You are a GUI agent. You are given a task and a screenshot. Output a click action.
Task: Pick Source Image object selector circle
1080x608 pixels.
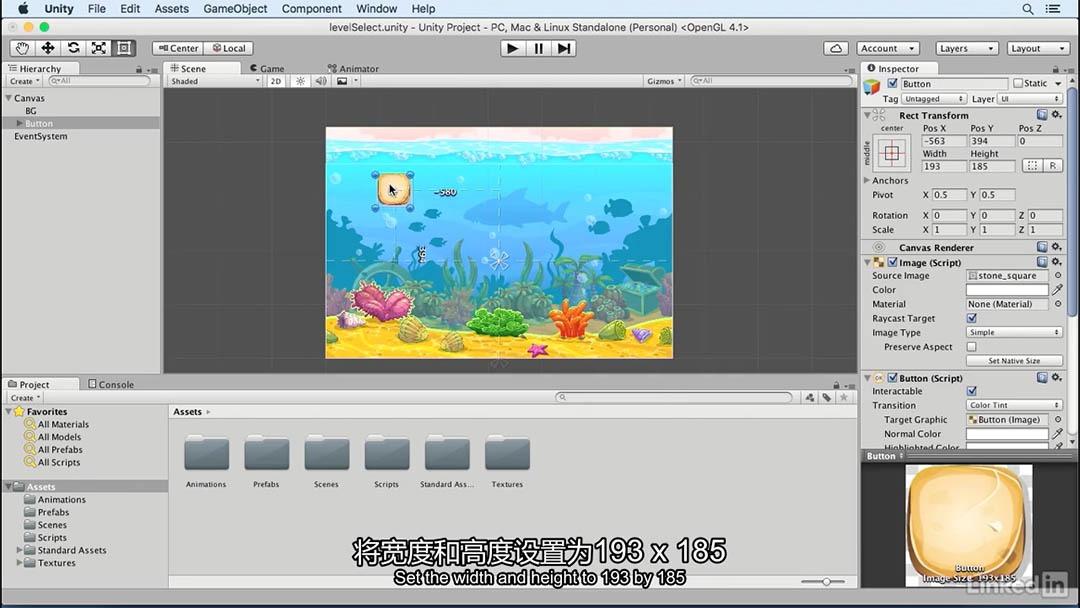pyautogui.click(x=1058, y=275)
